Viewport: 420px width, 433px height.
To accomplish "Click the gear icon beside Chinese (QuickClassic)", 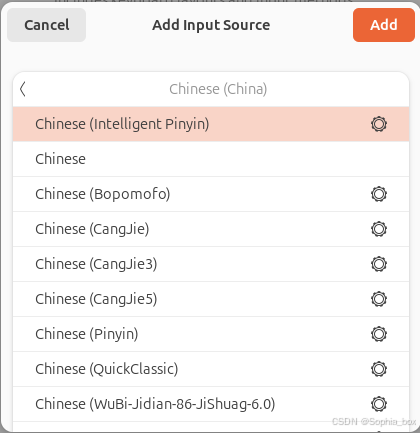I will [x=379, y=369].
